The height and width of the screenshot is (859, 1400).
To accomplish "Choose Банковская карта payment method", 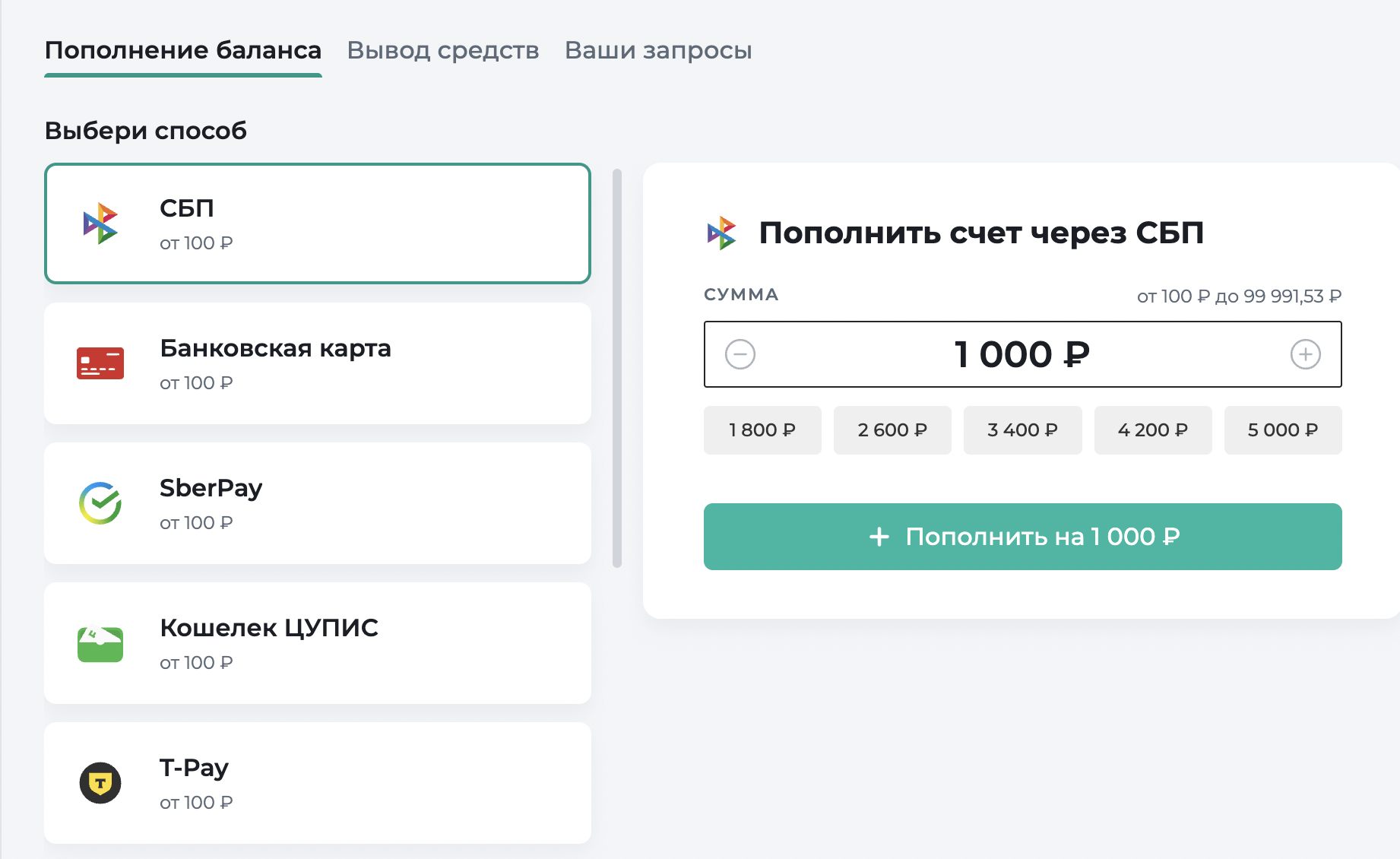I will point(318,363).
